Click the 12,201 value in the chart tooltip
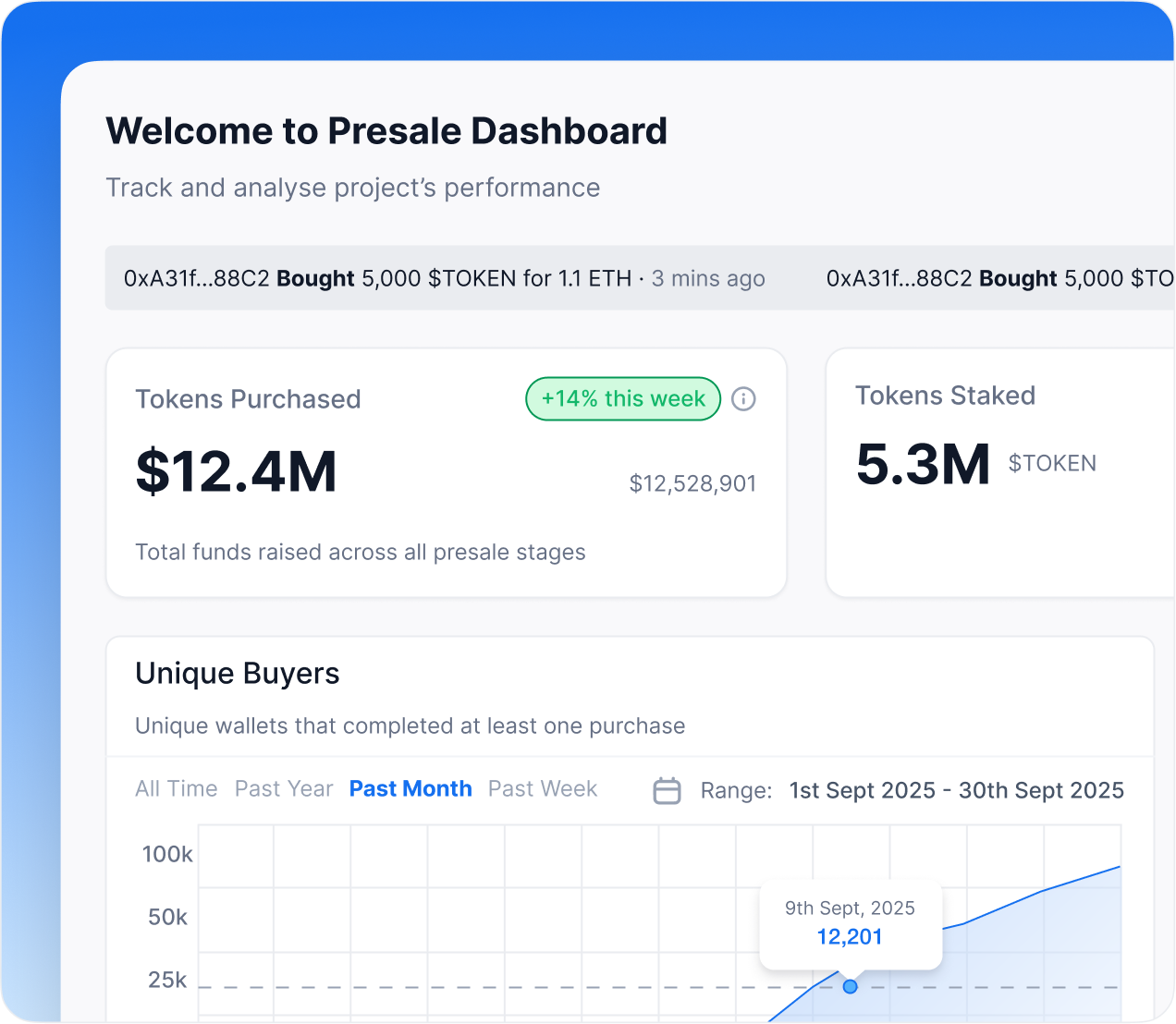1176x1024 pixels. 850,937
